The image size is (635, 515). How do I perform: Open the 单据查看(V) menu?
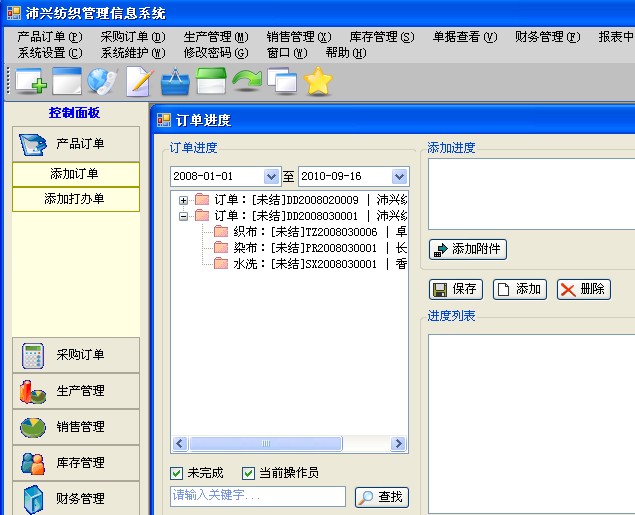[465, 37]
